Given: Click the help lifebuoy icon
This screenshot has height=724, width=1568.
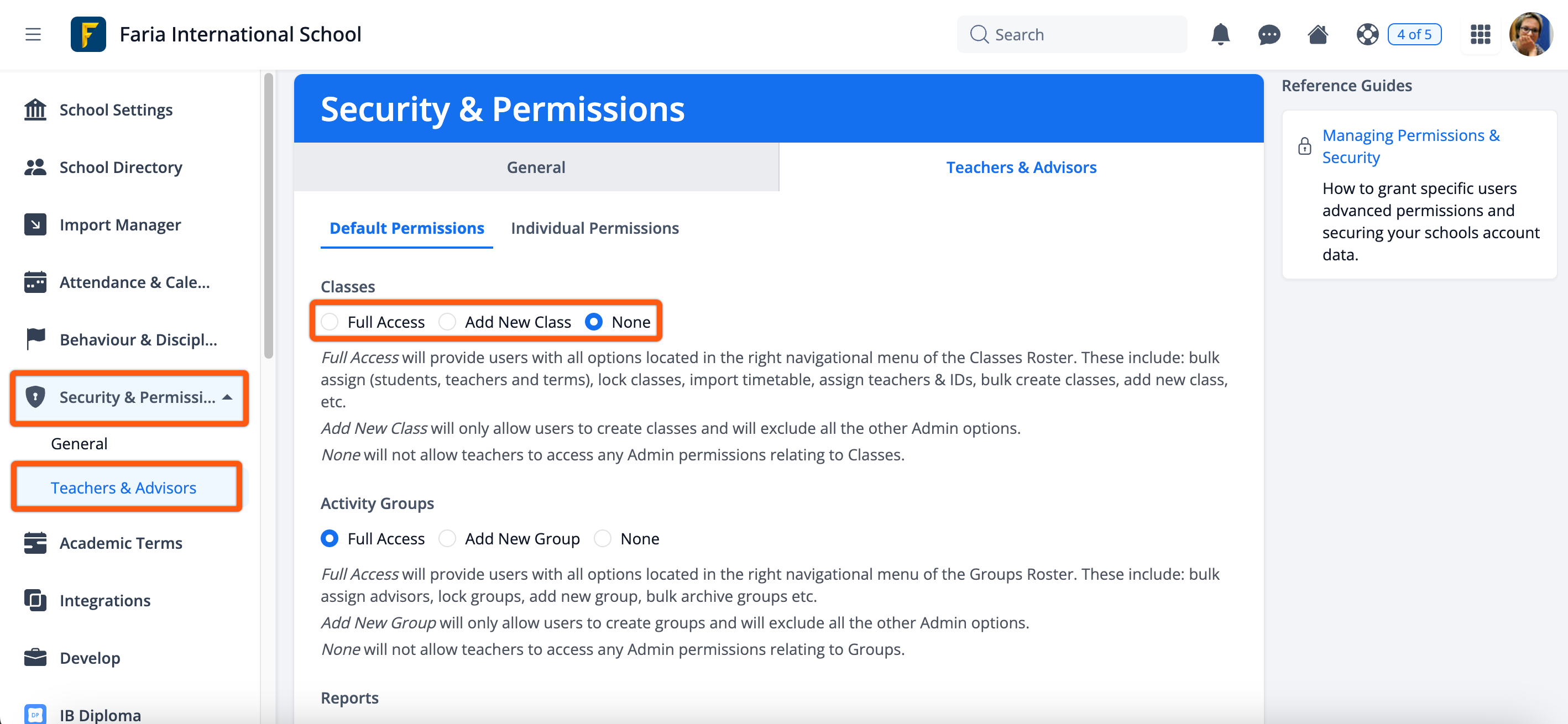Looking at the screenshot, I should 1367,34.
